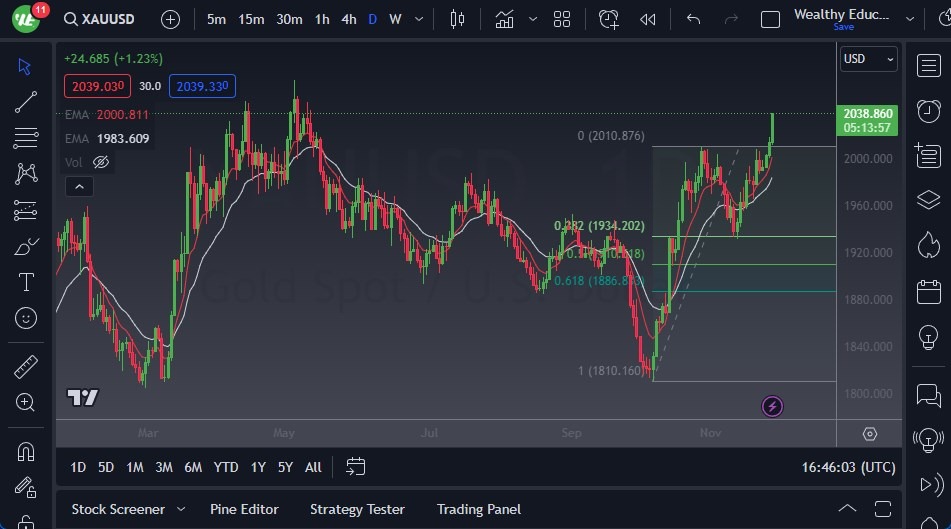
Task: Select the arrow cursor tool
Action: 25,66
